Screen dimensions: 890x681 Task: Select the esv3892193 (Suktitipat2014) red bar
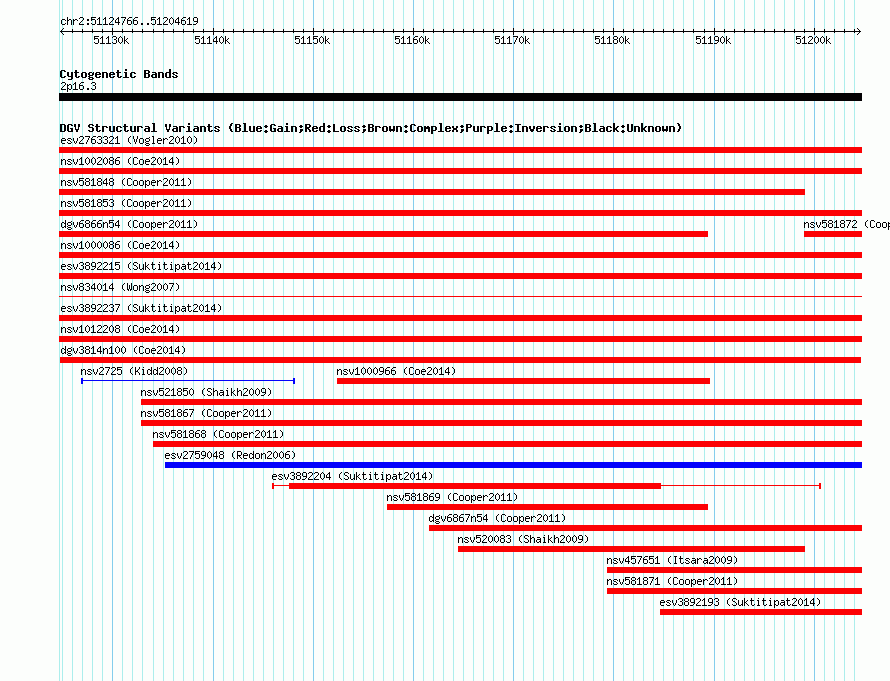(761, 612)
